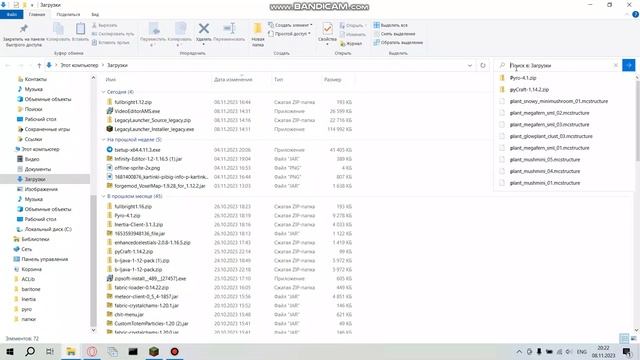Click the Удалить delete icon
Image resolution: width=640 pixels, height=360 pixels.
tap(204, 33)
